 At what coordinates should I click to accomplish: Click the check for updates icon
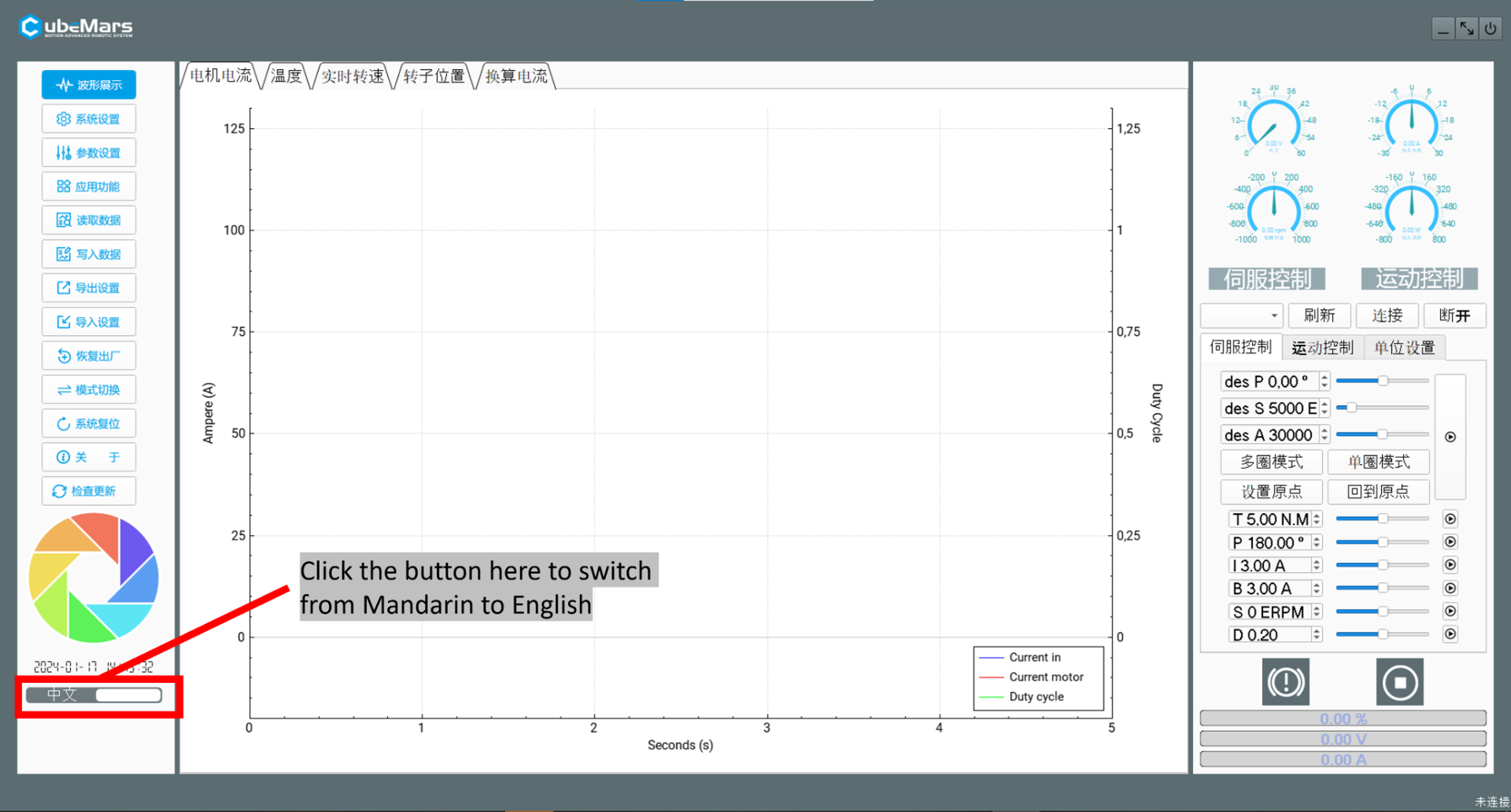tap(59, 491)
